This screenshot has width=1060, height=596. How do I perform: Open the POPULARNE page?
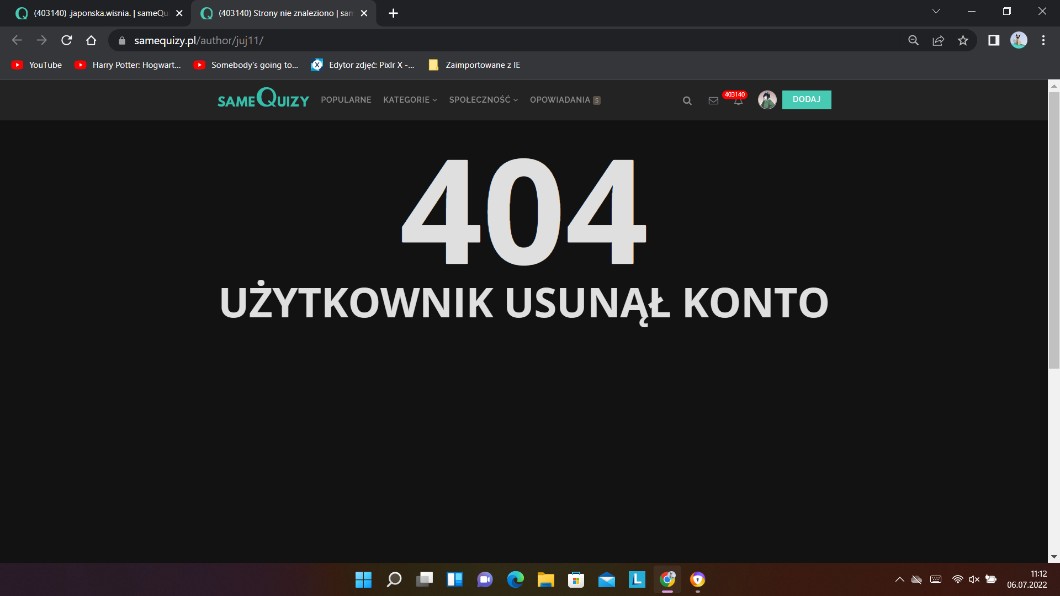coord(346,100)
